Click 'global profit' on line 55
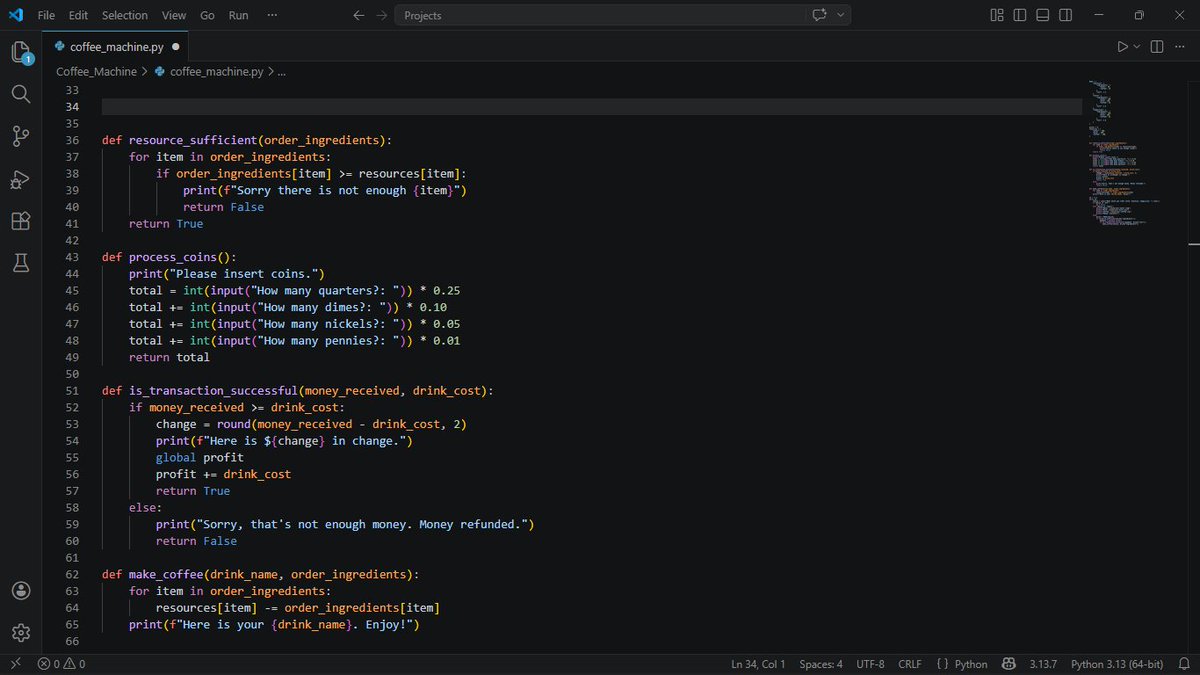 pyautogui.click(x=199, y=457)
